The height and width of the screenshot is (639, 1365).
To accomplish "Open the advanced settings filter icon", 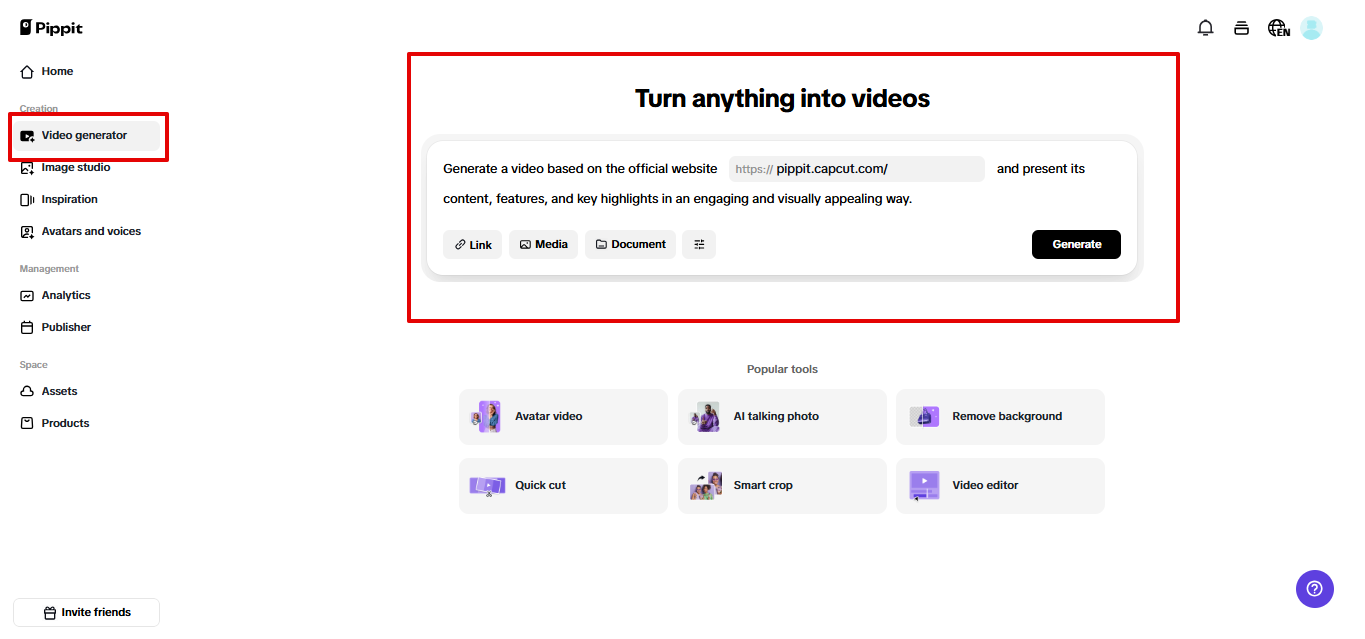I will click(699, 244).
